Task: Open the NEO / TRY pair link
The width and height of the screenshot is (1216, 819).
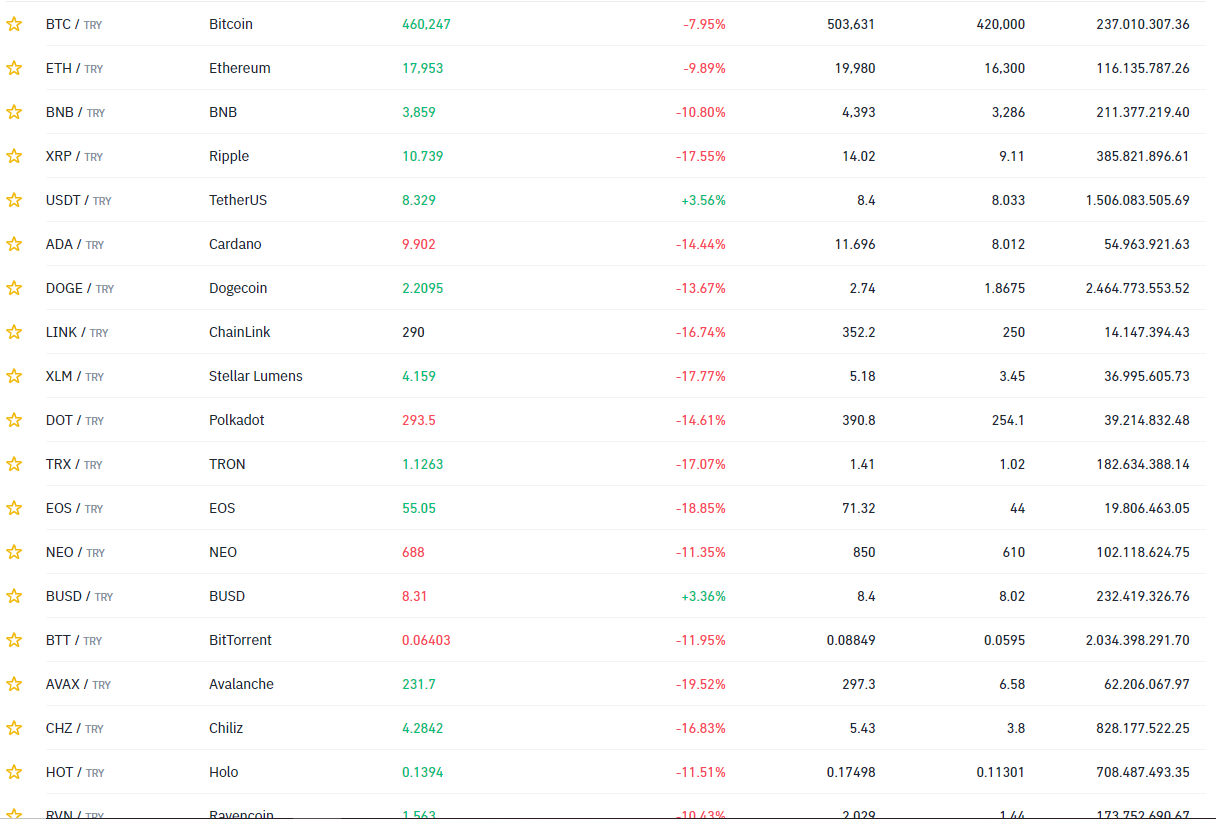Action: (75, 552)
